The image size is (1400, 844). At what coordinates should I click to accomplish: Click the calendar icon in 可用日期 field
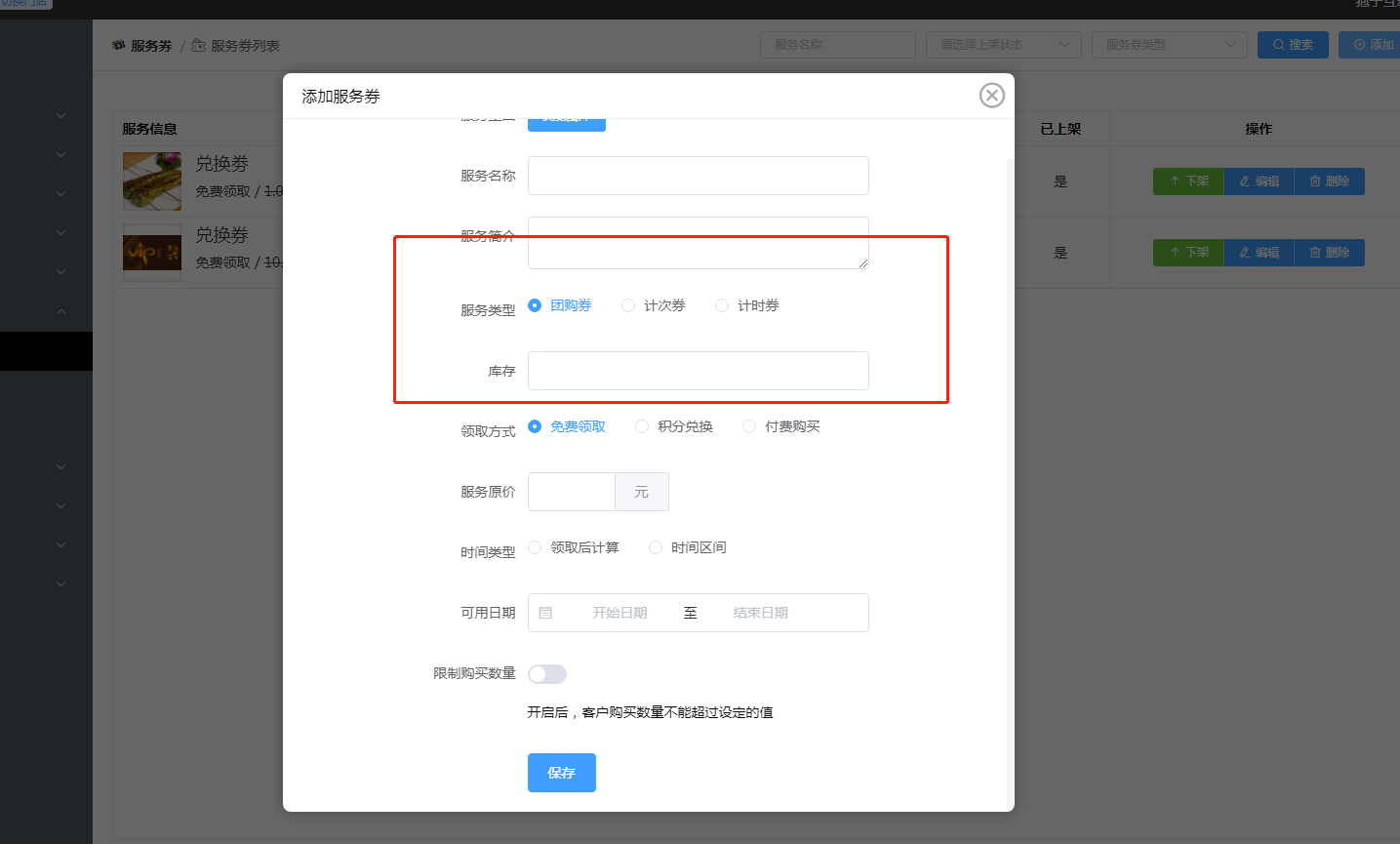545,613
